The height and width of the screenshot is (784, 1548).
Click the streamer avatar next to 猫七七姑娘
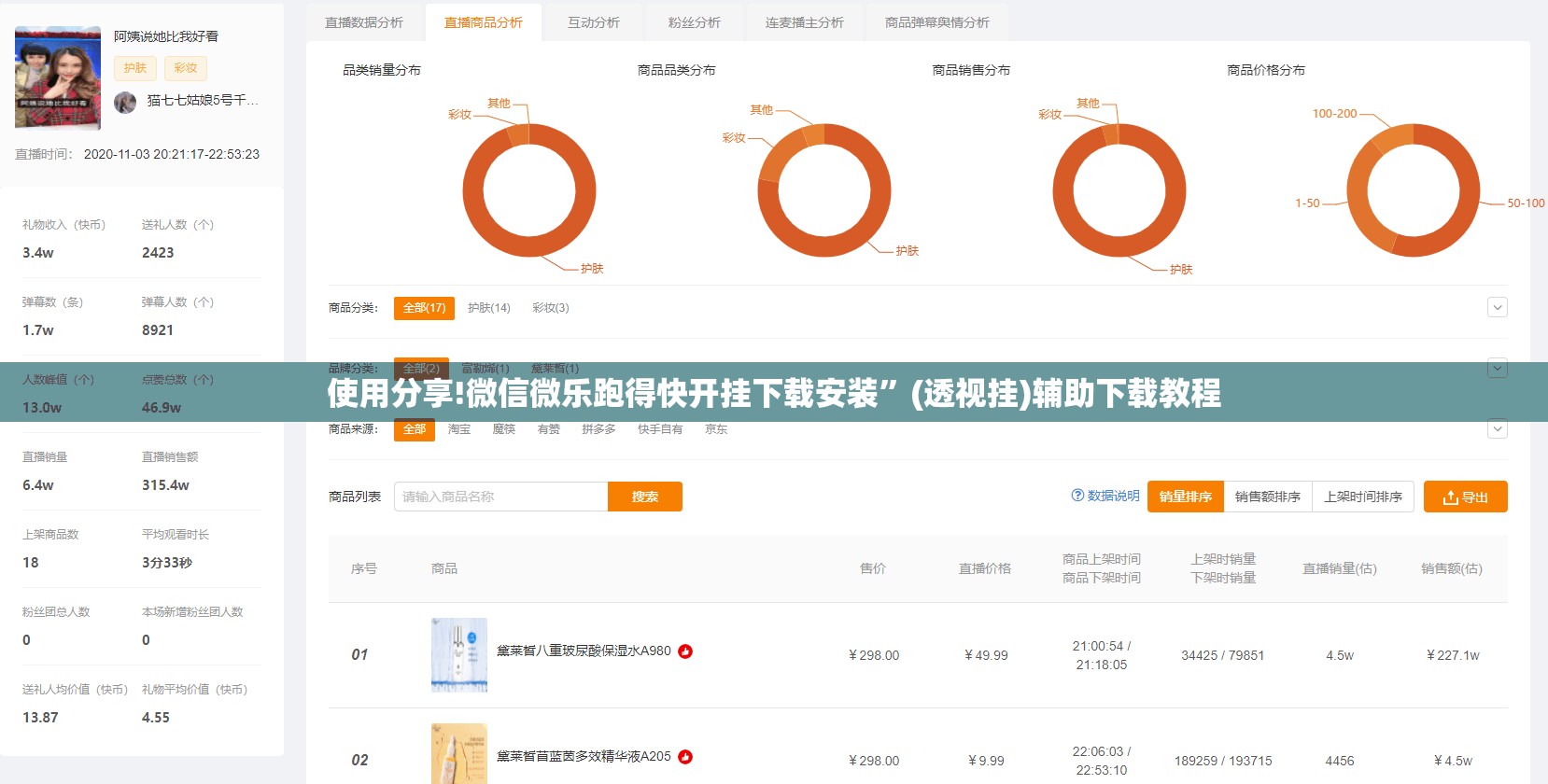click(125, 102)
